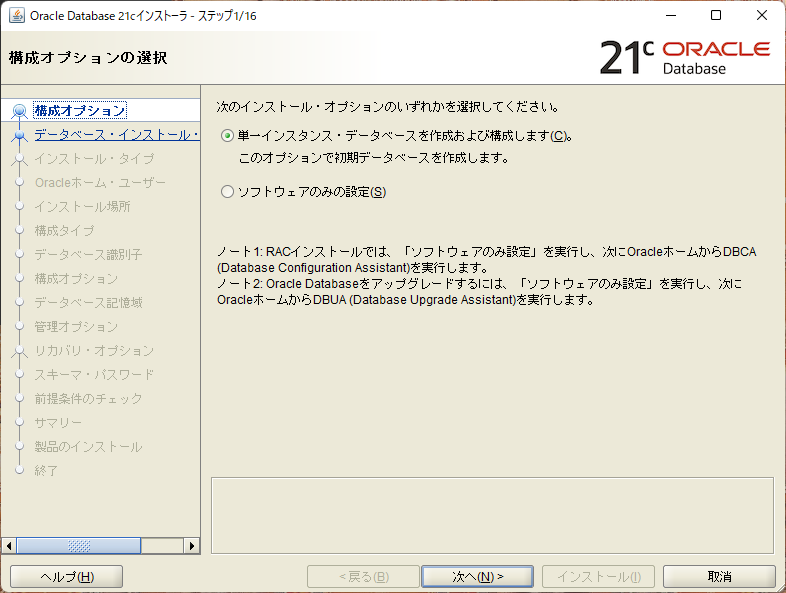Open the データベース・インストール step link
This screenshot has width=786, height=593.
(117, 134)
